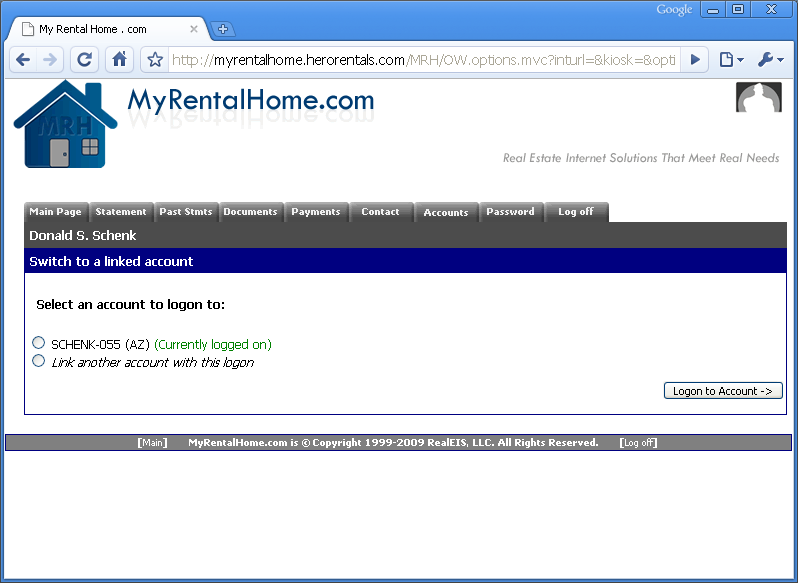Image resolution: width=798 pixels, height=583 pixels.
Task: Reload the page with the refresh icon
Action: (84, 60)
